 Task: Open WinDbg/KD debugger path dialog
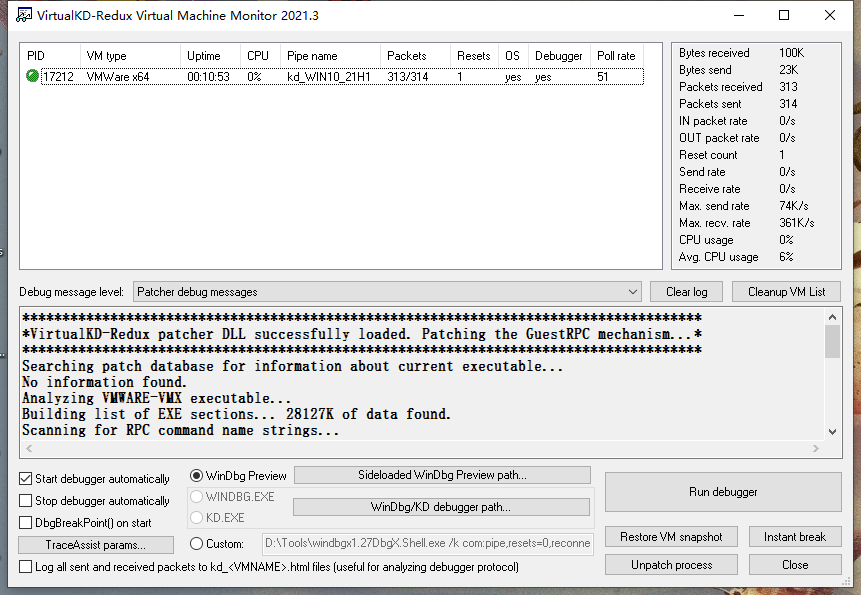coord(441,507)
